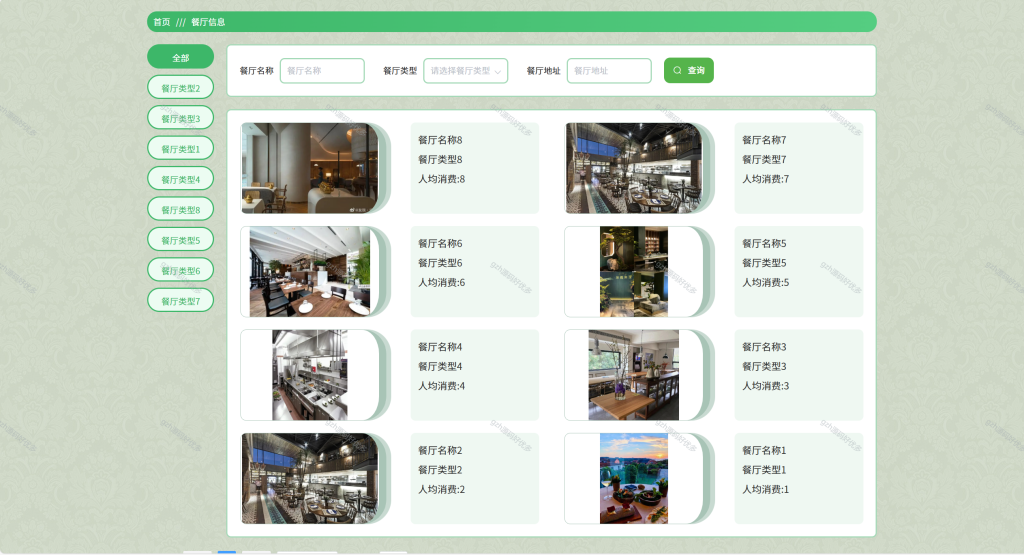Filter by 餐厅类型2 in the sidebar
The height and width of the screenshot is (555, 1024).
tap(180, 87)
